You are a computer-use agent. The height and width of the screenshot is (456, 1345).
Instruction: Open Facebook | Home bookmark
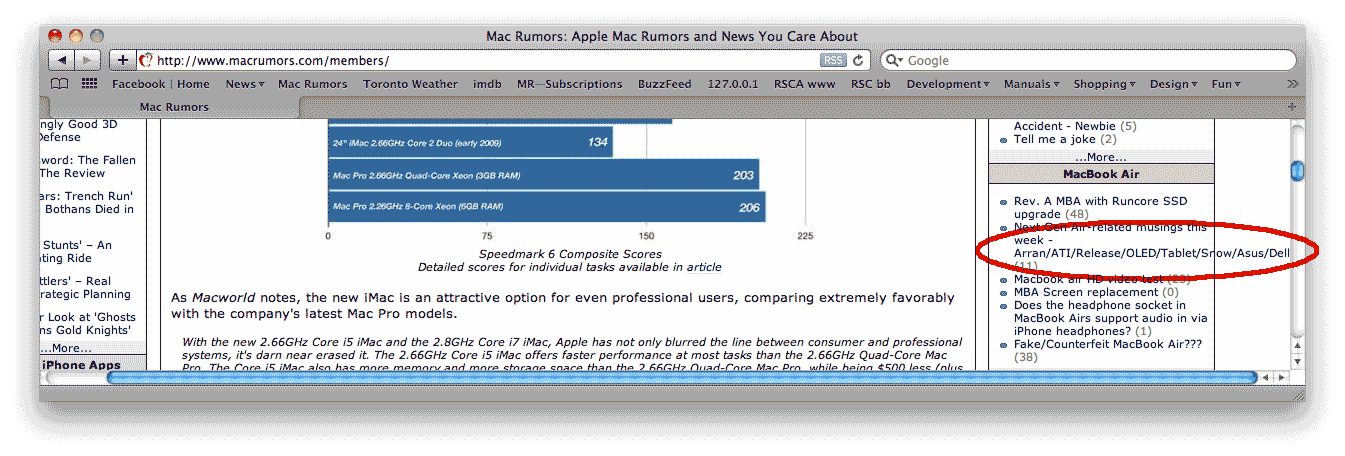pyautogui.click(x=160, y=84)
